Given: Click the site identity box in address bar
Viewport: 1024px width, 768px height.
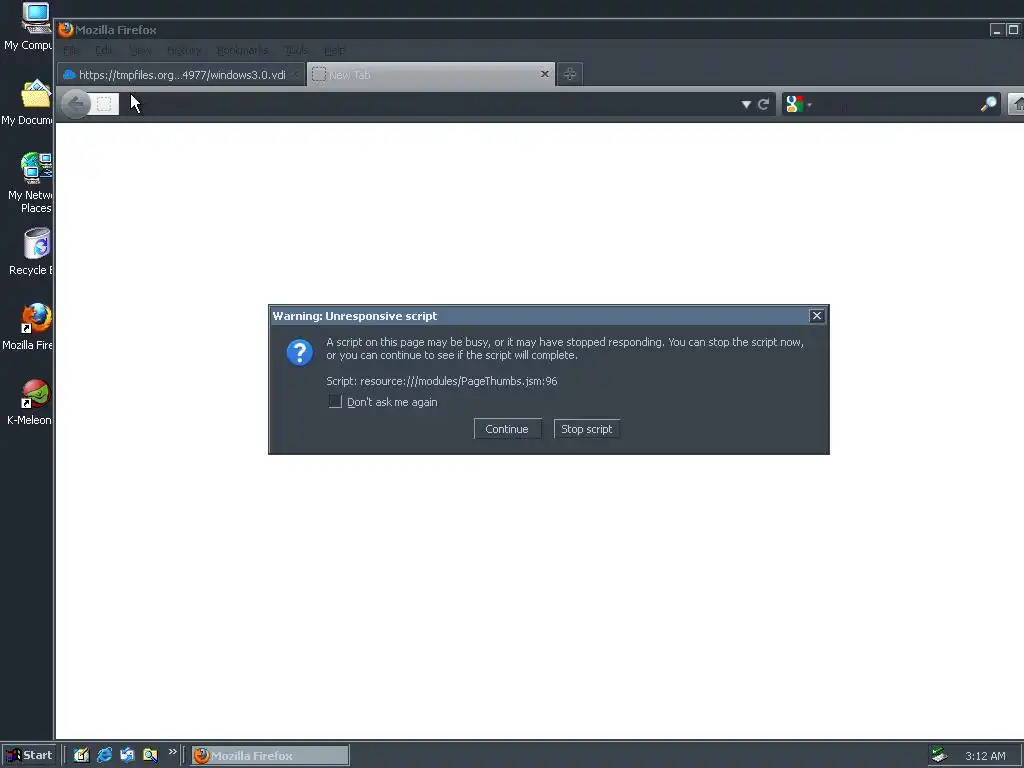Looking at the screenshot, I should coord(104,104).
